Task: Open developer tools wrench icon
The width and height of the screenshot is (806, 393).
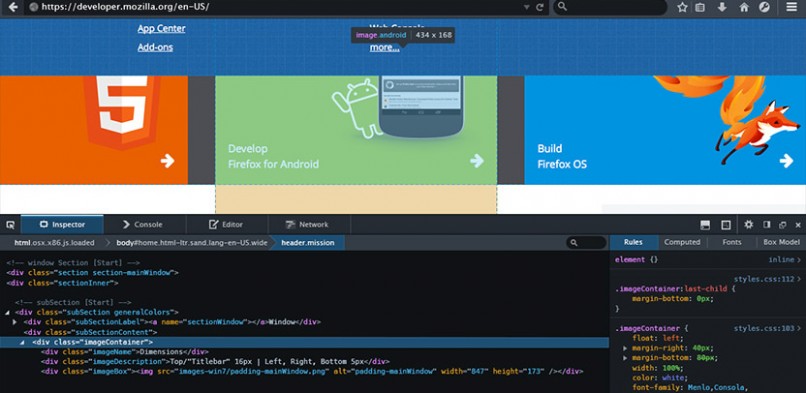Action: click(765, 7)
